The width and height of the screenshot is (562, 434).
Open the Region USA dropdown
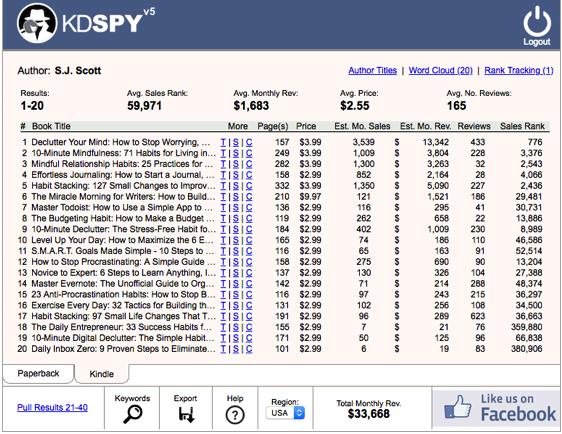[x=285, y=413]
